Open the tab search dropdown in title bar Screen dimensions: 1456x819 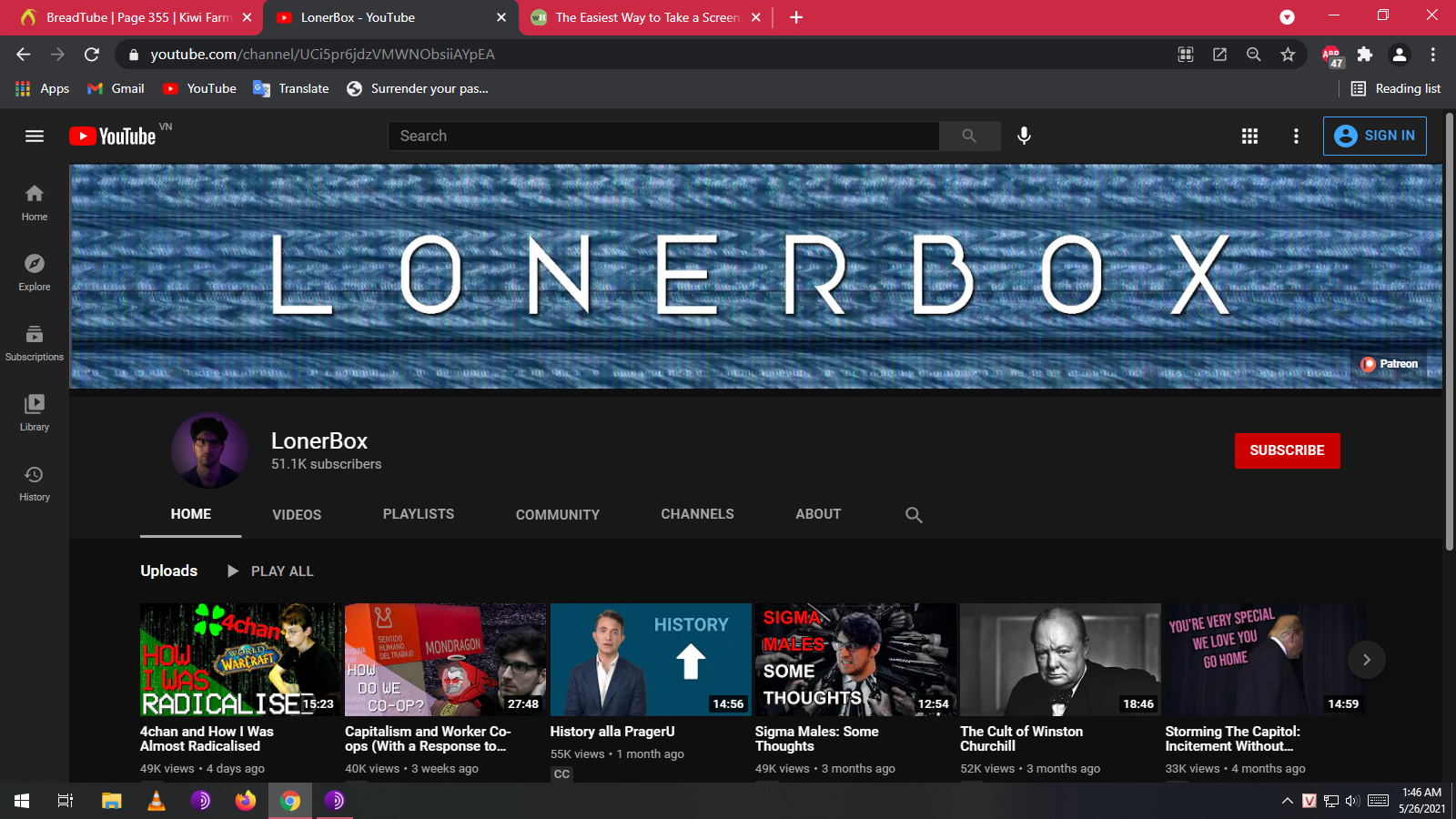coord(1287,17)
